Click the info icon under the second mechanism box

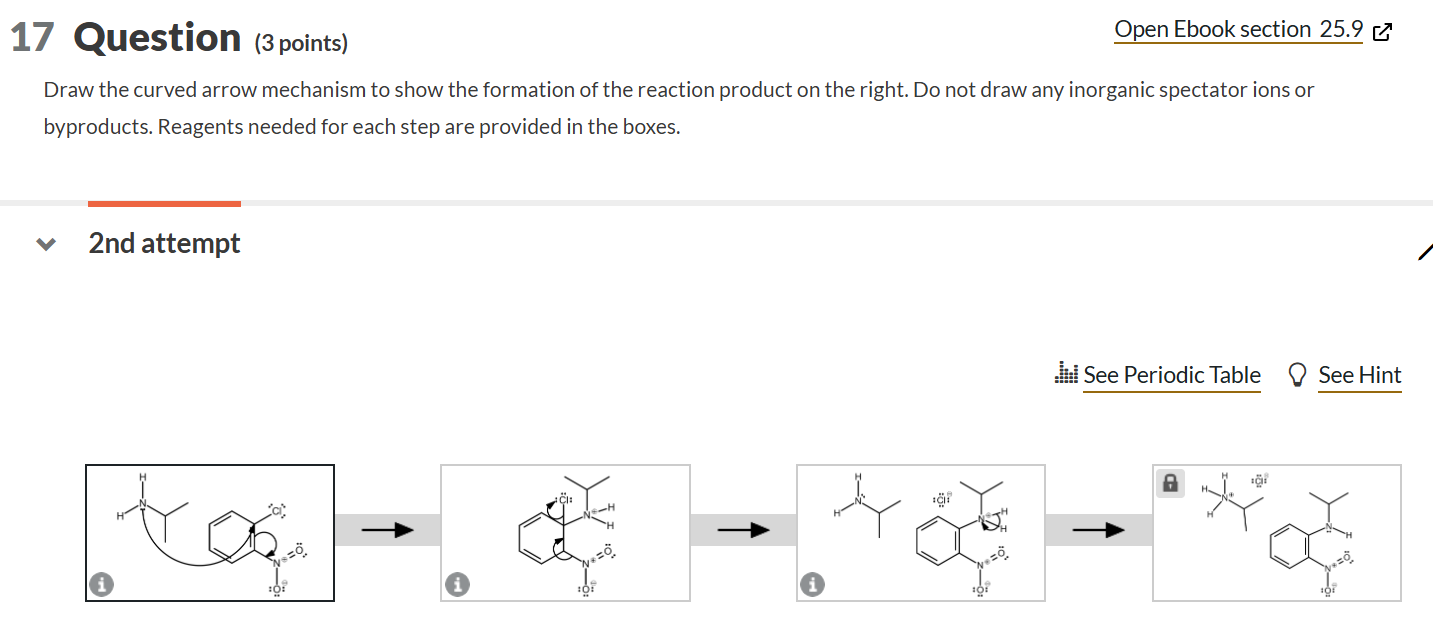[457, 583]
